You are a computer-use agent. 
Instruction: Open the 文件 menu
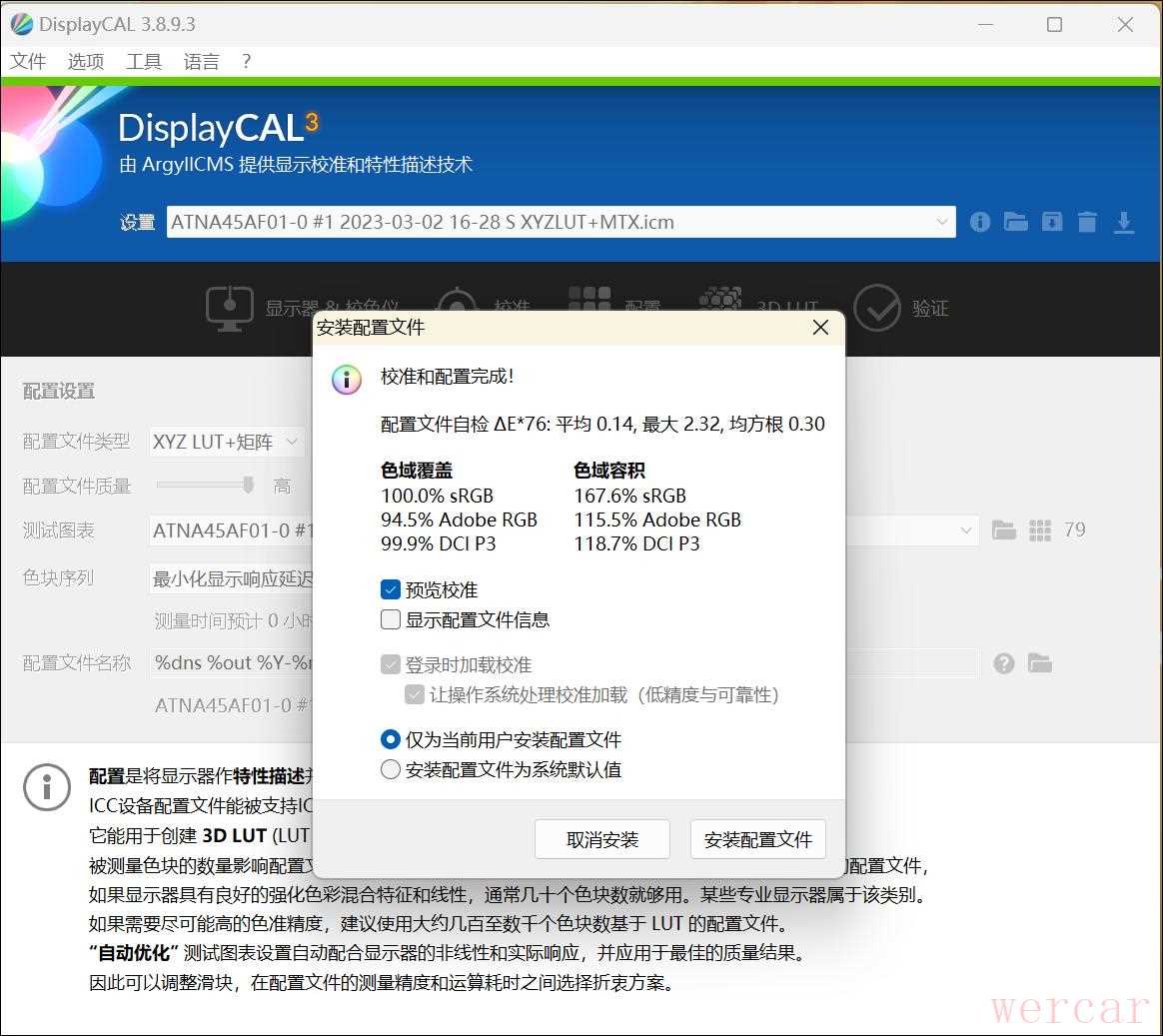[28, 62]
